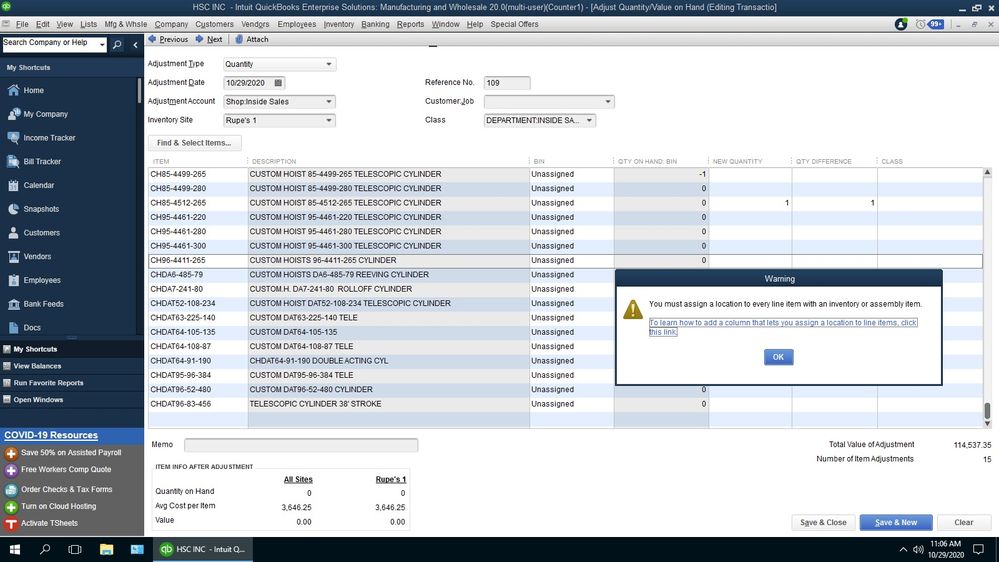Open the Home shortcut

(x=33, y=90)
